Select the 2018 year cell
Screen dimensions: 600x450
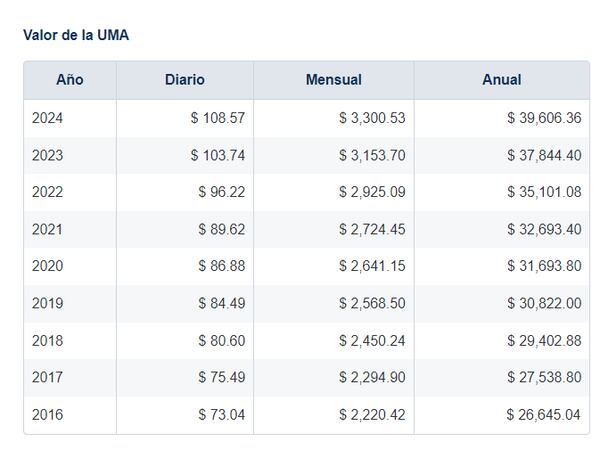(x=47, y=340)
